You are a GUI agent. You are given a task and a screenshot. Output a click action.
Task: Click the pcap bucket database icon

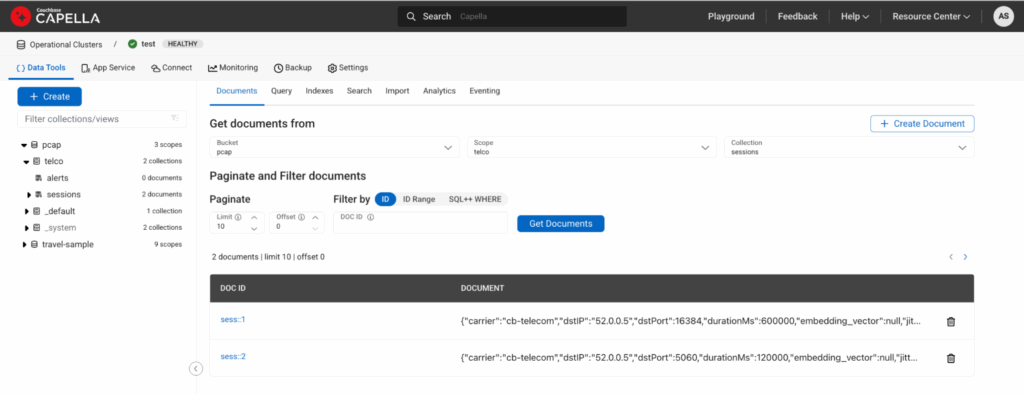click(35, 145)
